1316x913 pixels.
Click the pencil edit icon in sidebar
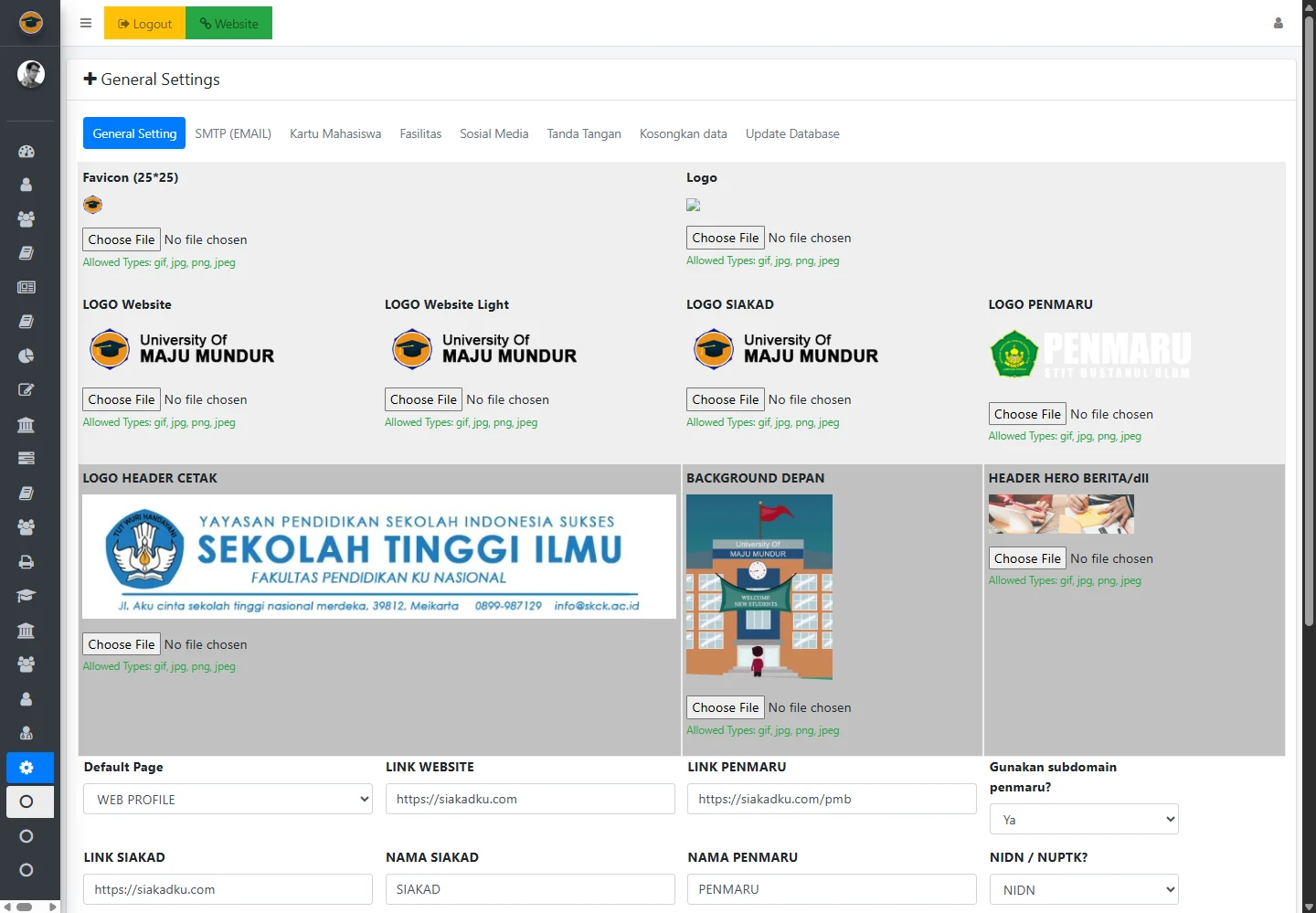27,390
